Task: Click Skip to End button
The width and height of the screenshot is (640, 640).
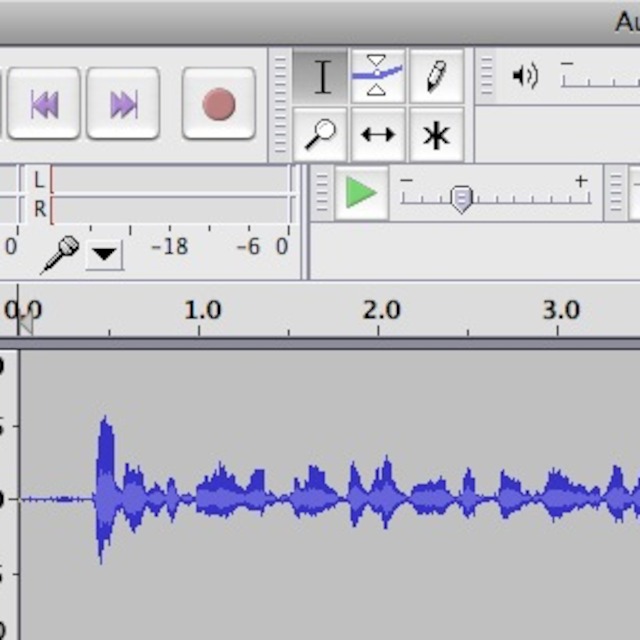Action: click(x=123, y=104)
